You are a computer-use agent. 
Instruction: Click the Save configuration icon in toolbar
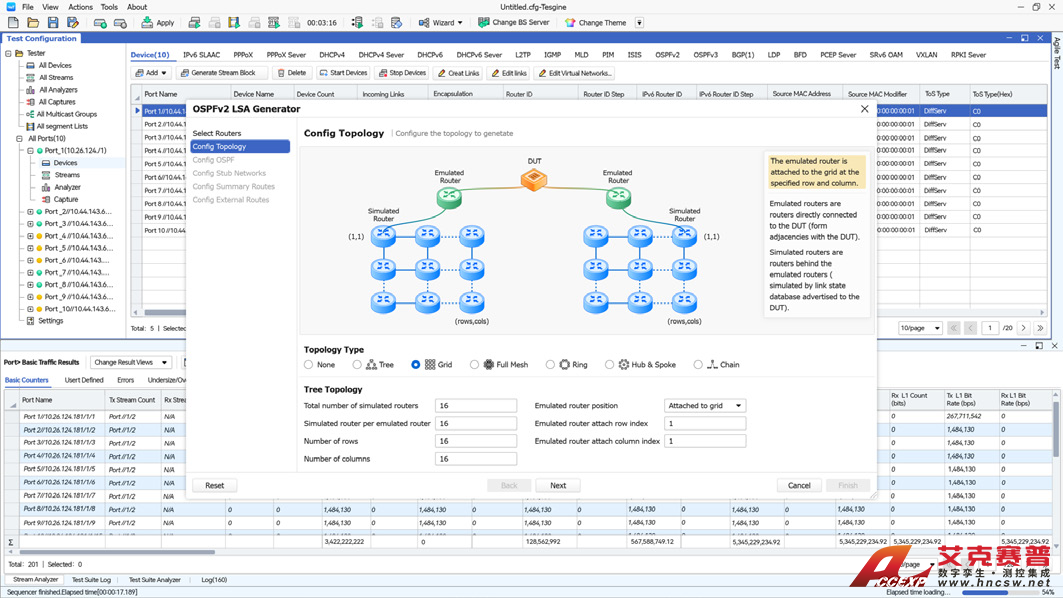pyautogui.click(x=53, y=22)
